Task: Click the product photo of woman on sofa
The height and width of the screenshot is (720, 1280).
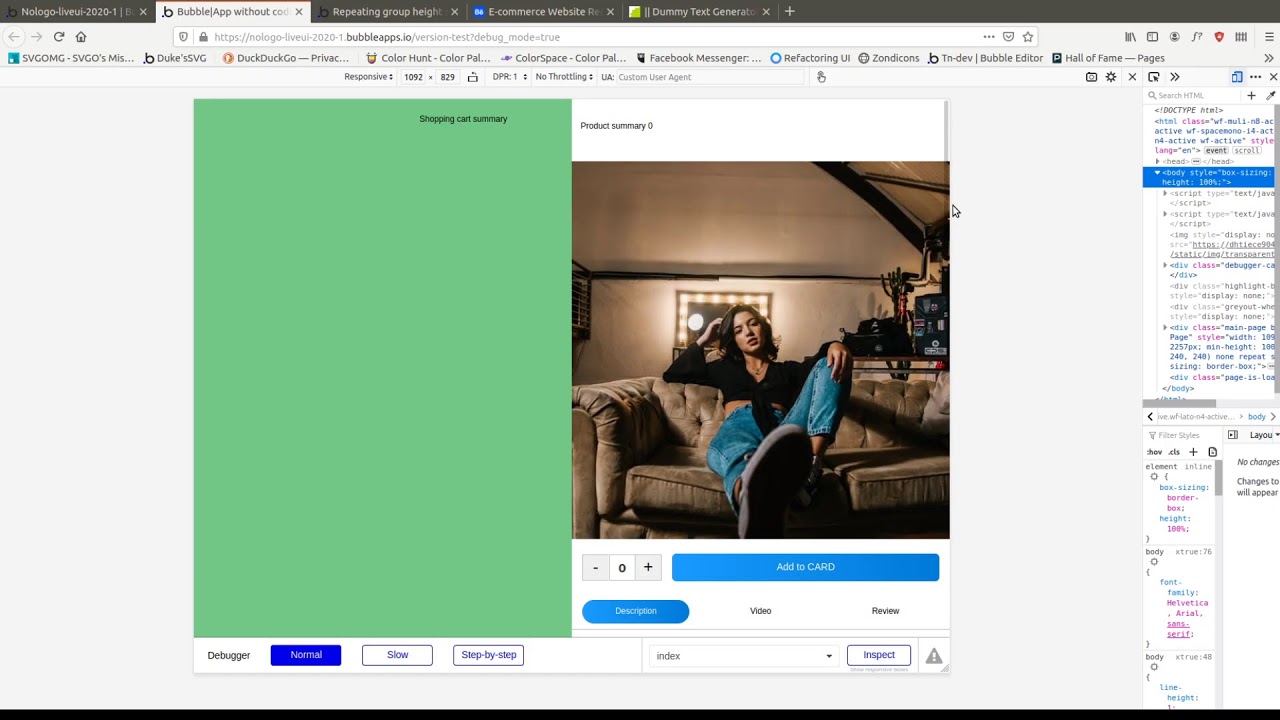Action: point(760,350)
